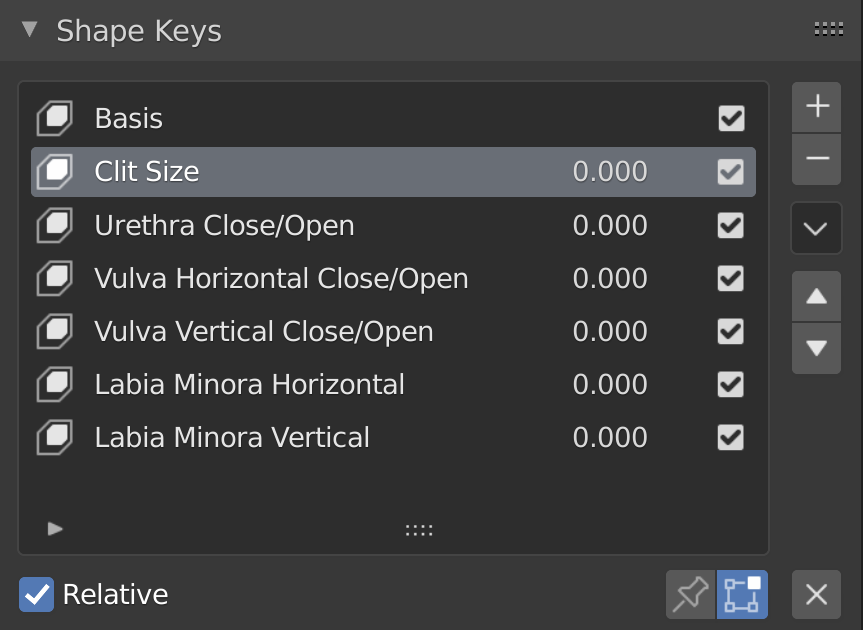This screenshot has height=630, width=863.
Task: Collapse the Shape Keys panel
Action: click(30, 30)
